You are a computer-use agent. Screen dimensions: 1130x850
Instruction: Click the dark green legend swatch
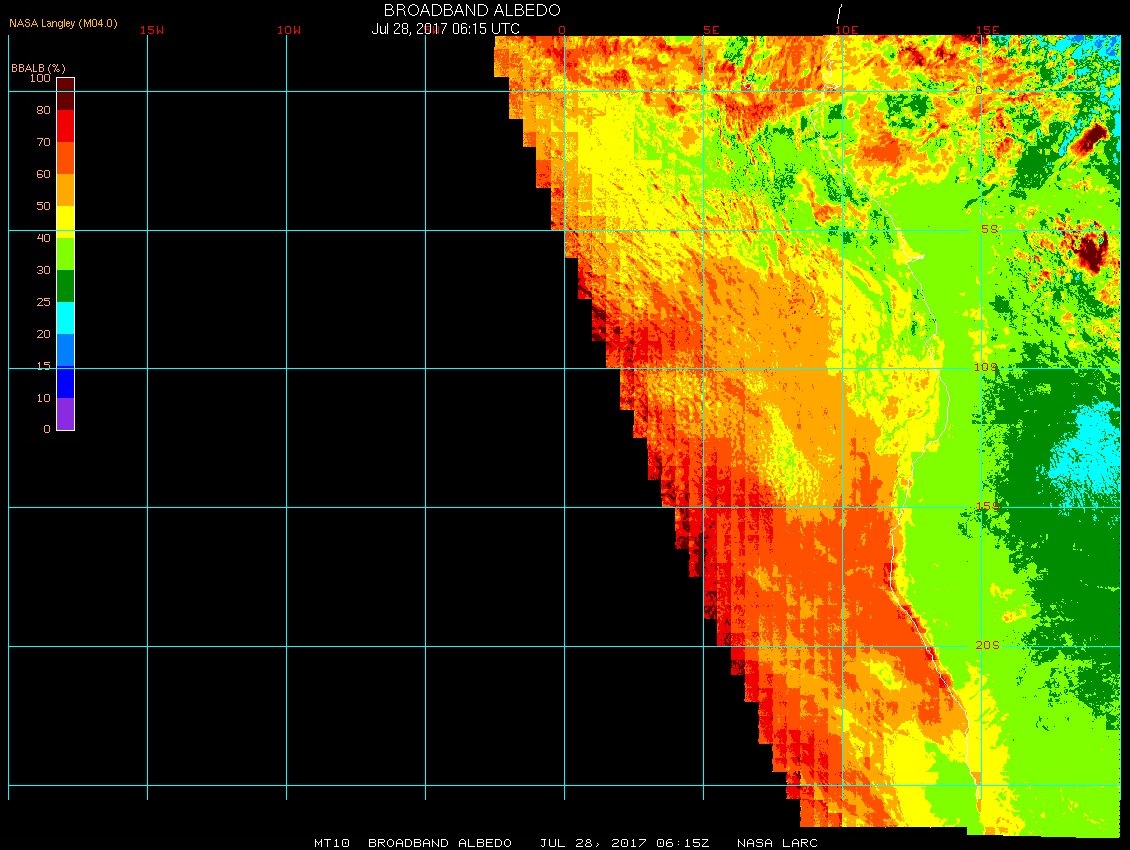(65, 286)
